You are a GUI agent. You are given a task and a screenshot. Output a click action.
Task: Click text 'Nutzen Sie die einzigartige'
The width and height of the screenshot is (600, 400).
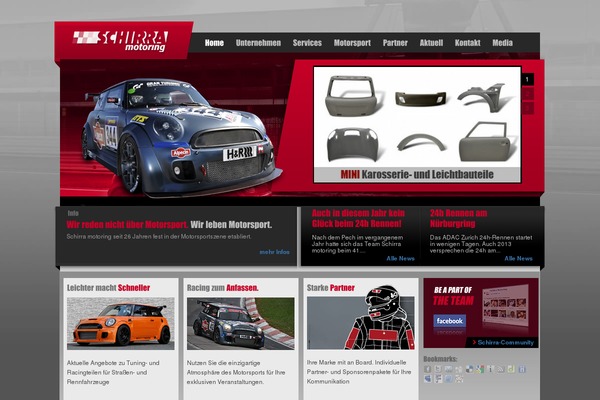223,362
